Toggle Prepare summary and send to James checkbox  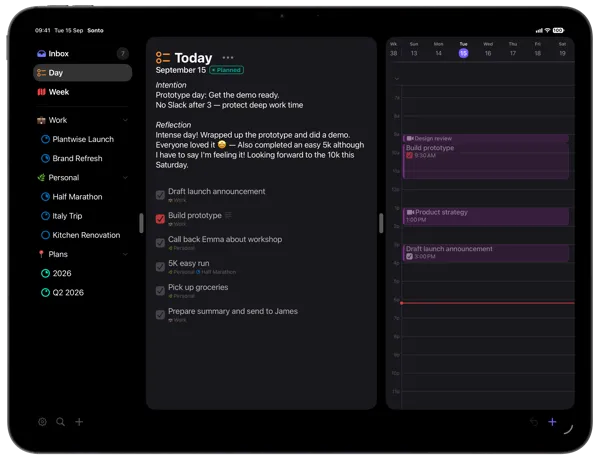pyautogui.click(x=160, y=315)
